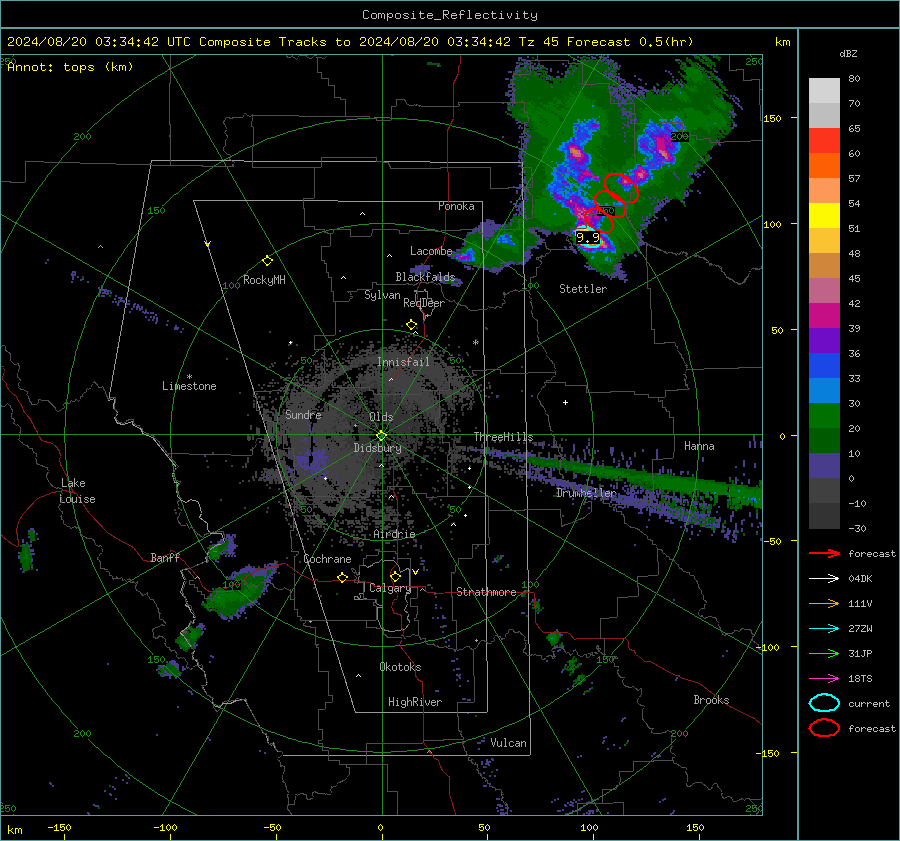Click the Didsbury label
900x841 pixels.
[x=378, y=448]
